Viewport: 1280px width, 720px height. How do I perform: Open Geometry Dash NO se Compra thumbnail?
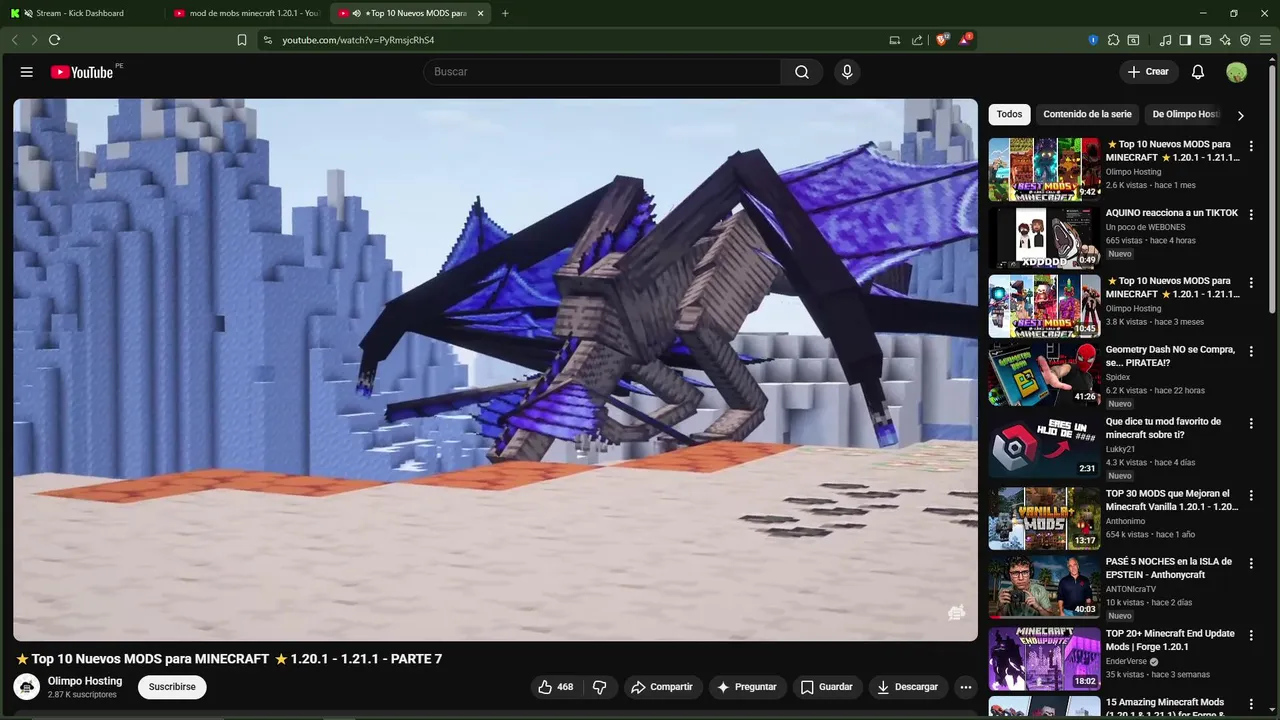[x=1044, y=375]
